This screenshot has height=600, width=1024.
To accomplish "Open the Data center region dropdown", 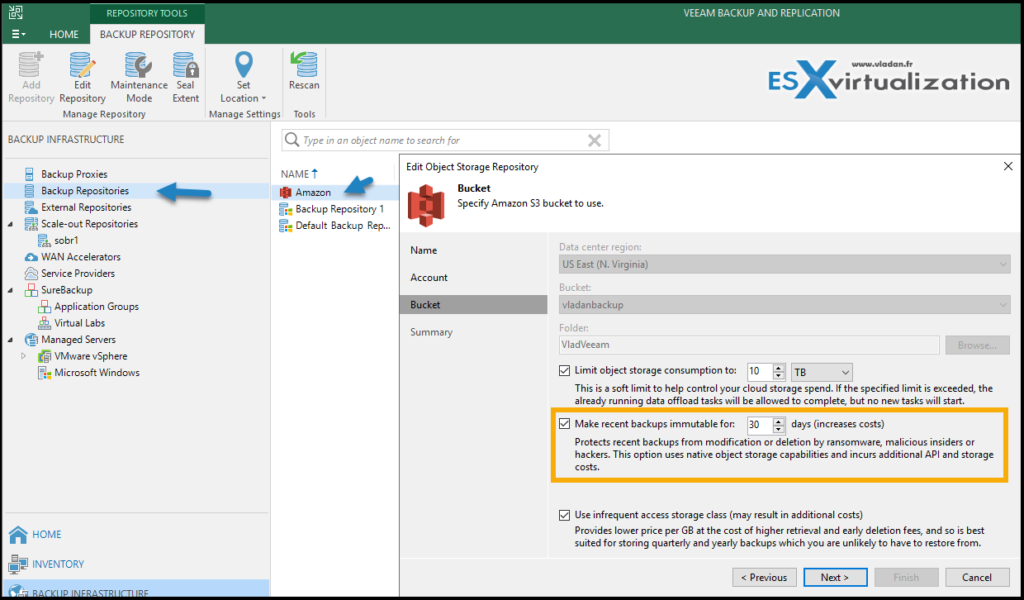I will tap(784, 264).
